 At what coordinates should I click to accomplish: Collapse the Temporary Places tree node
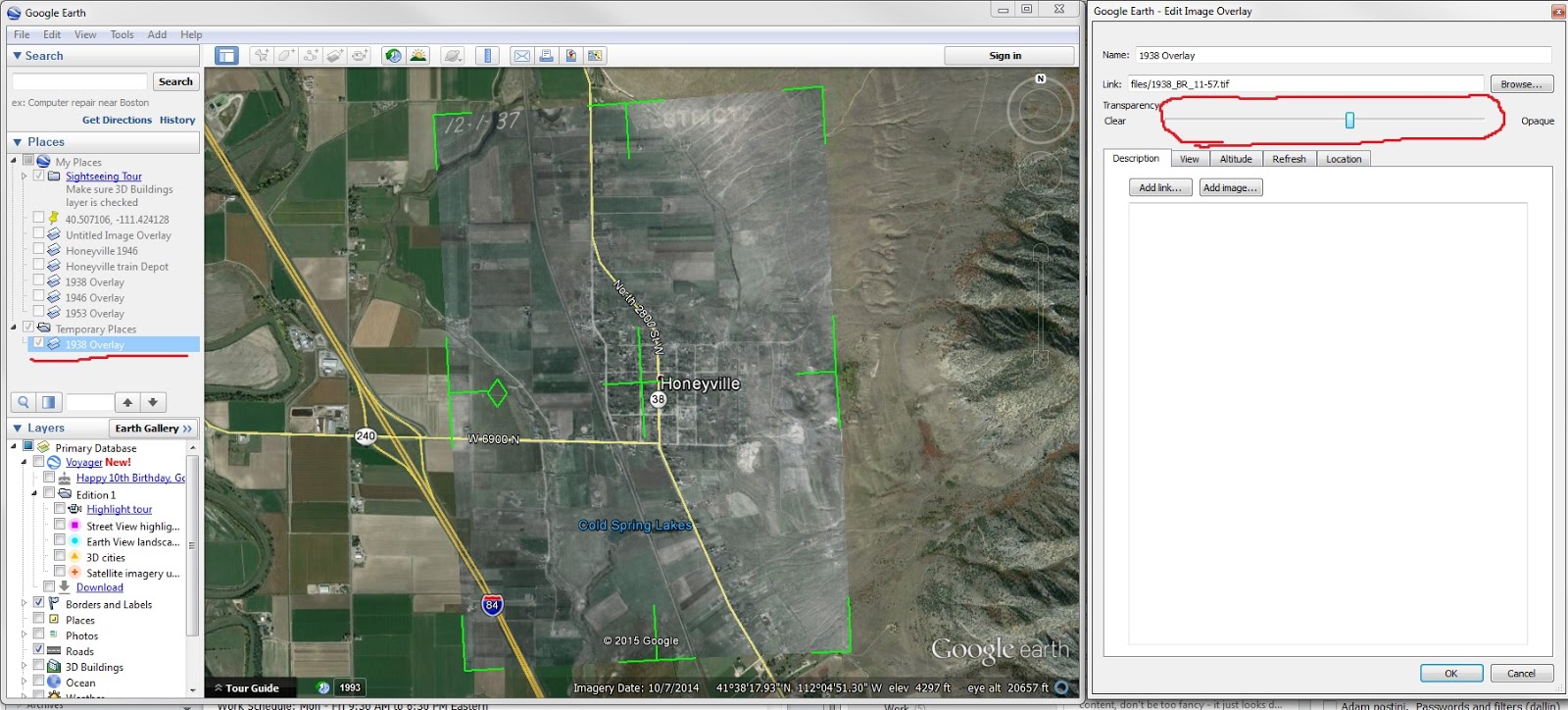(x=14, y=328)
